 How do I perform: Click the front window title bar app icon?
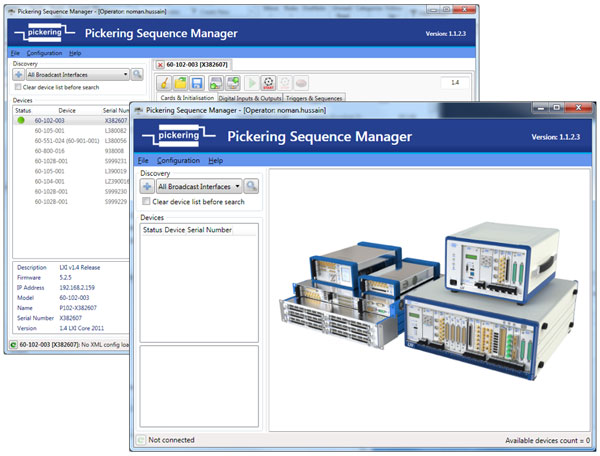[138, 111]
